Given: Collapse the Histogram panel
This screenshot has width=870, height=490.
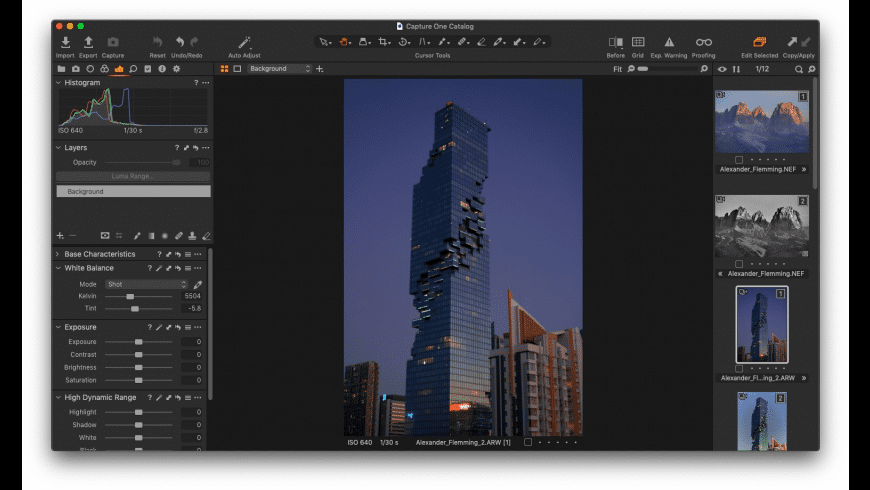Looking at the screenshot, I should (58, 83).
